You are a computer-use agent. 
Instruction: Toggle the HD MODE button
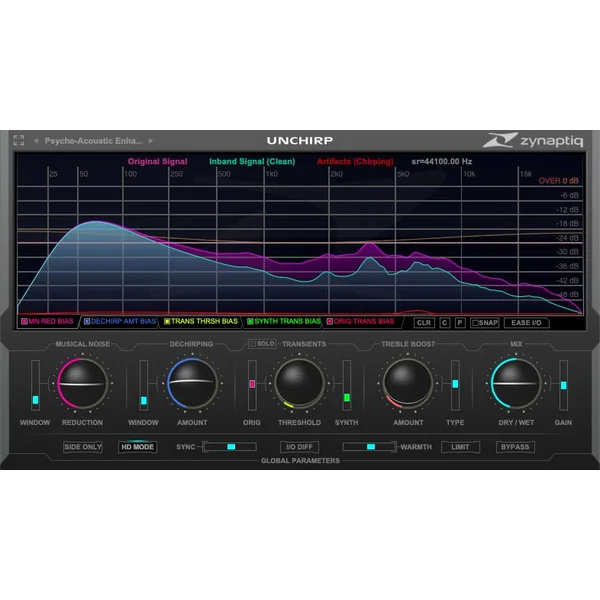[137, 447]
